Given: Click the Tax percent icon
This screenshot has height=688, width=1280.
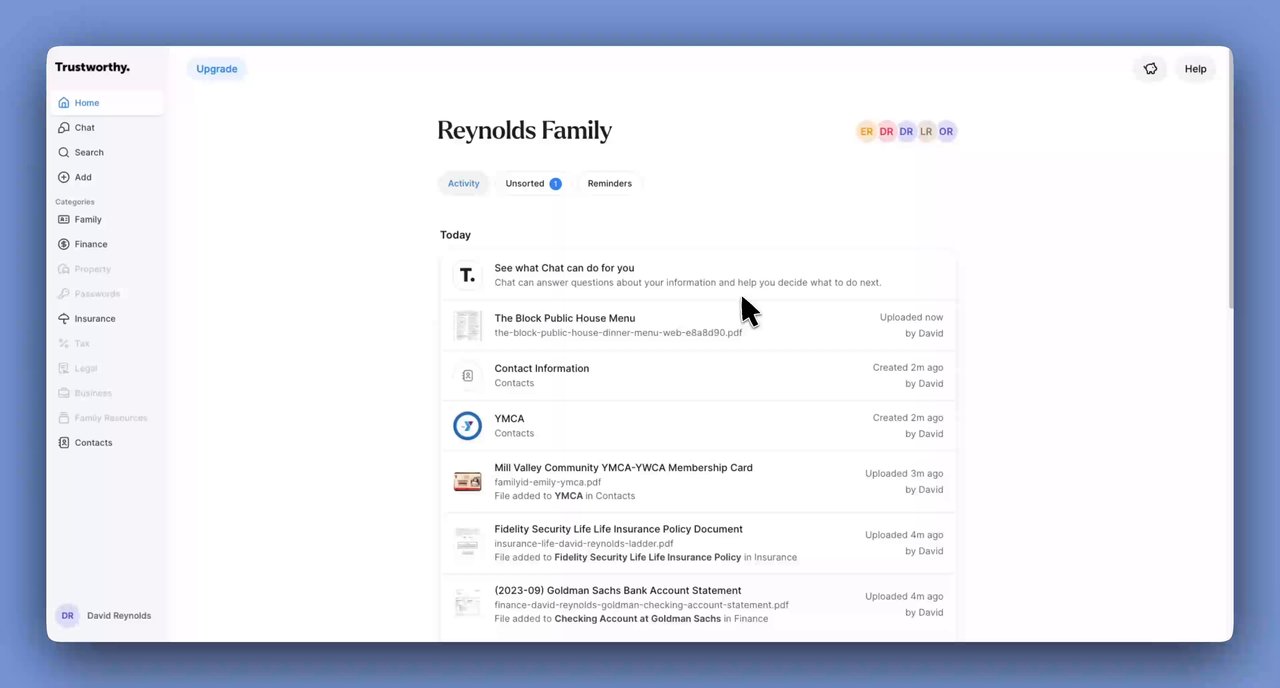Looking at the screenshot, I should [x=64, y=344].
